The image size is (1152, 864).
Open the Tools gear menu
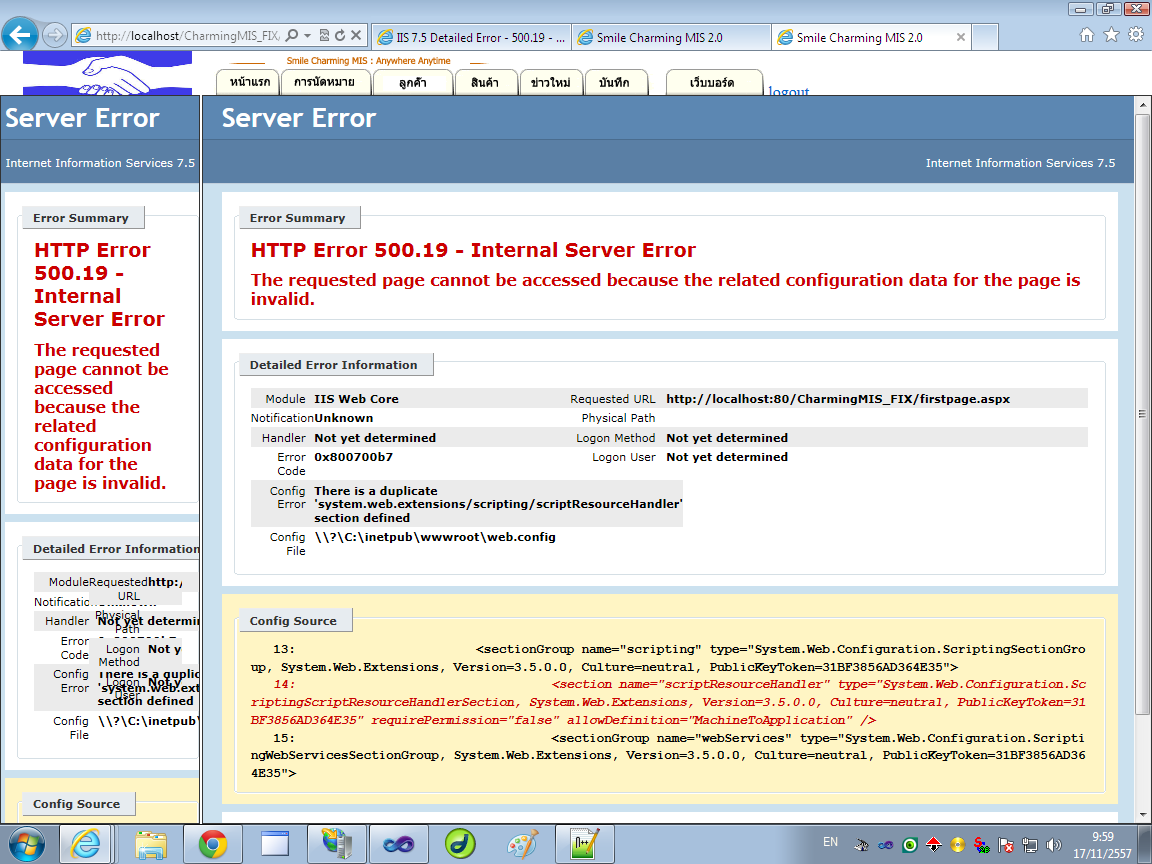1136,35
